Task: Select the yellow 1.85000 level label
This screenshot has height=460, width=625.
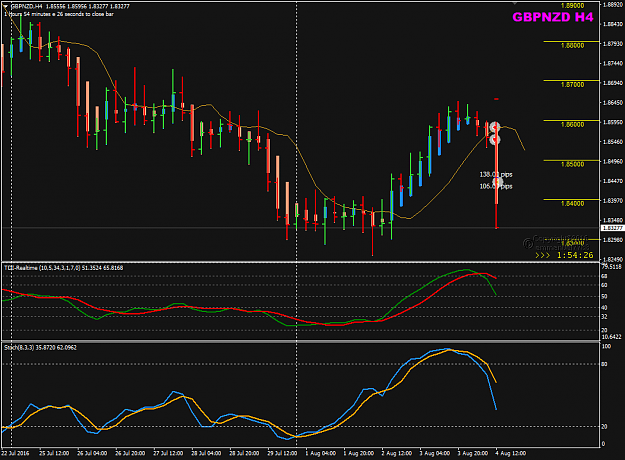Action: [x=572, y=164]
